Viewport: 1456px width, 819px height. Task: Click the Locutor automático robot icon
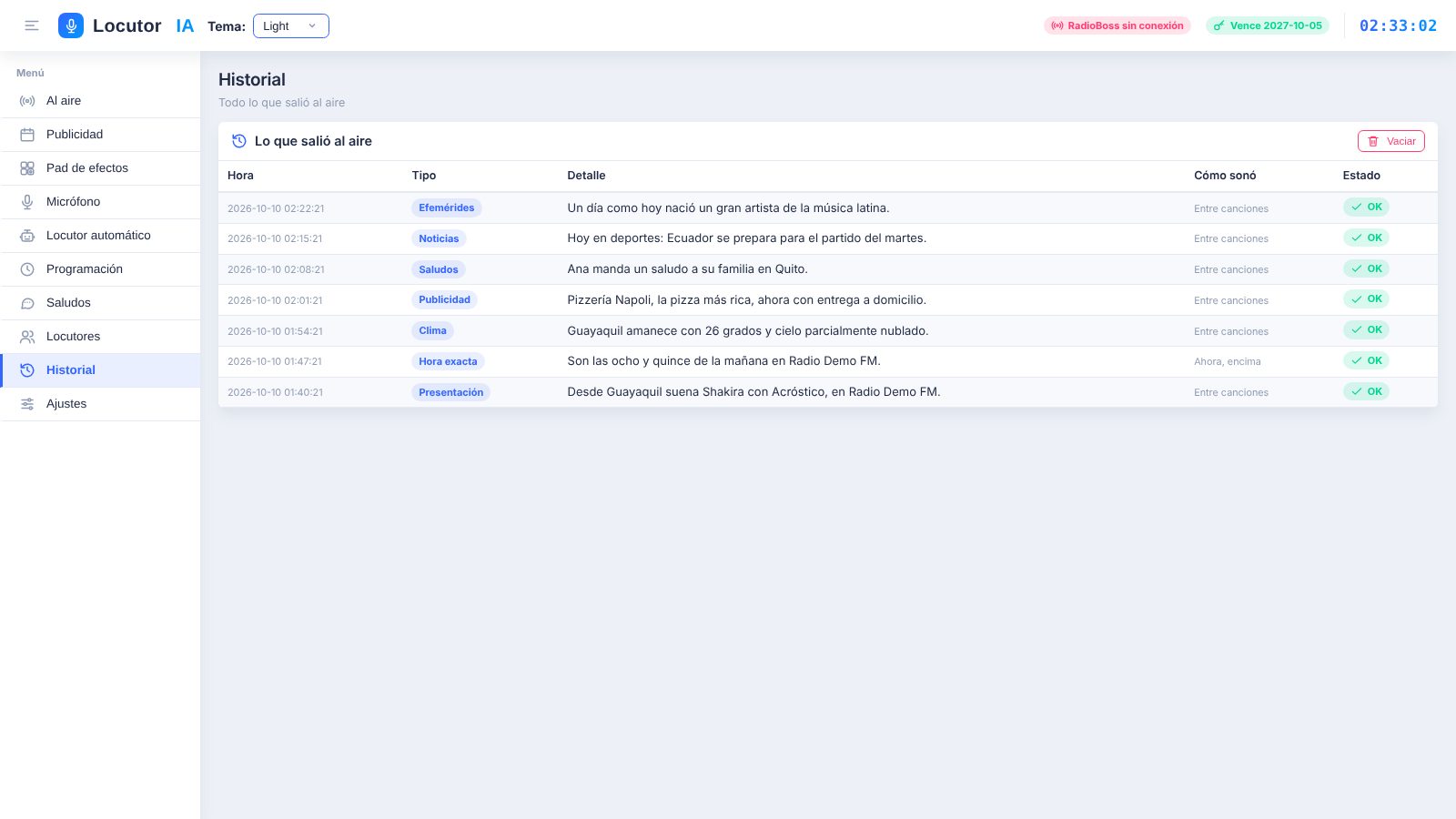pyautogui.click(x=27, y=236)
